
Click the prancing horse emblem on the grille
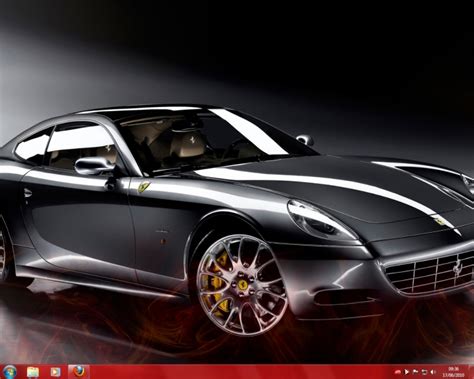tap(457, 267)
